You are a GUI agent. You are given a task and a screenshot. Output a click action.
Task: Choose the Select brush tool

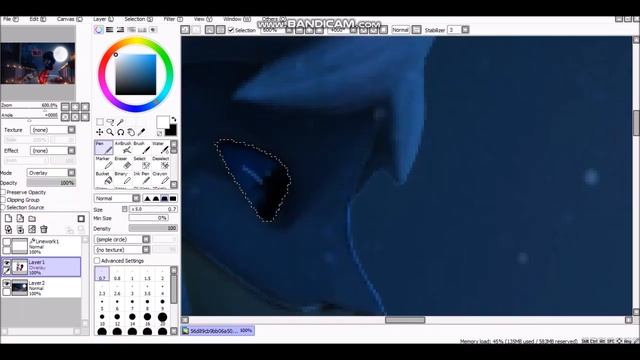point(142,163)
